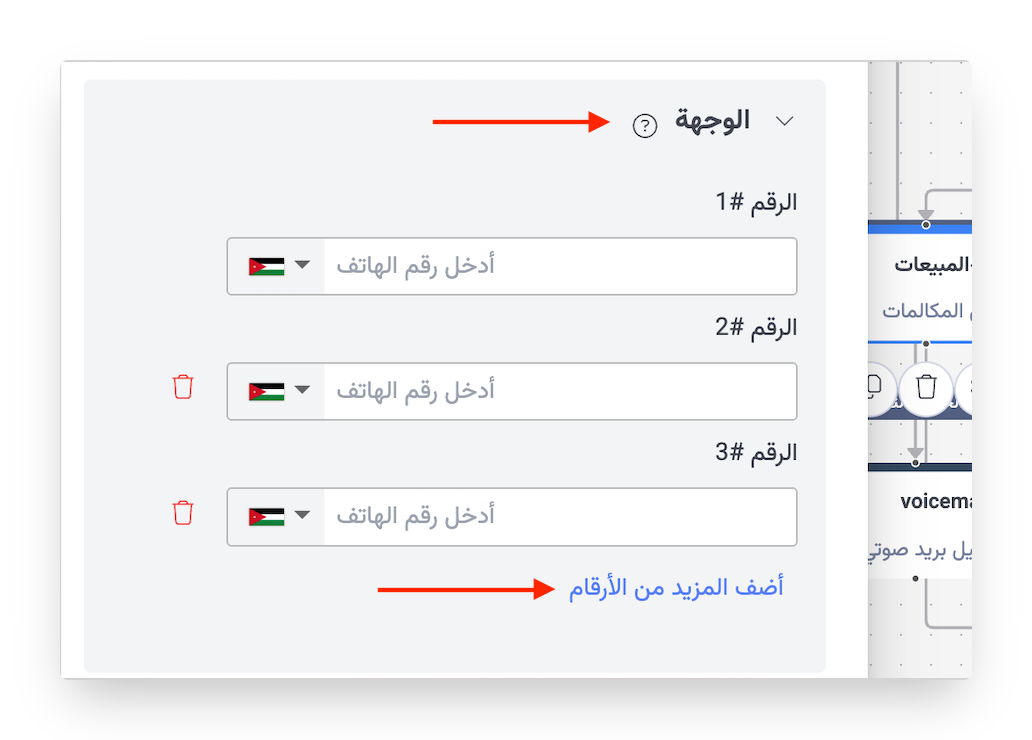Screen dimensions: 1032x740
Task: Click the Jordan flag in number #1 field
Action: click(266, 267)
